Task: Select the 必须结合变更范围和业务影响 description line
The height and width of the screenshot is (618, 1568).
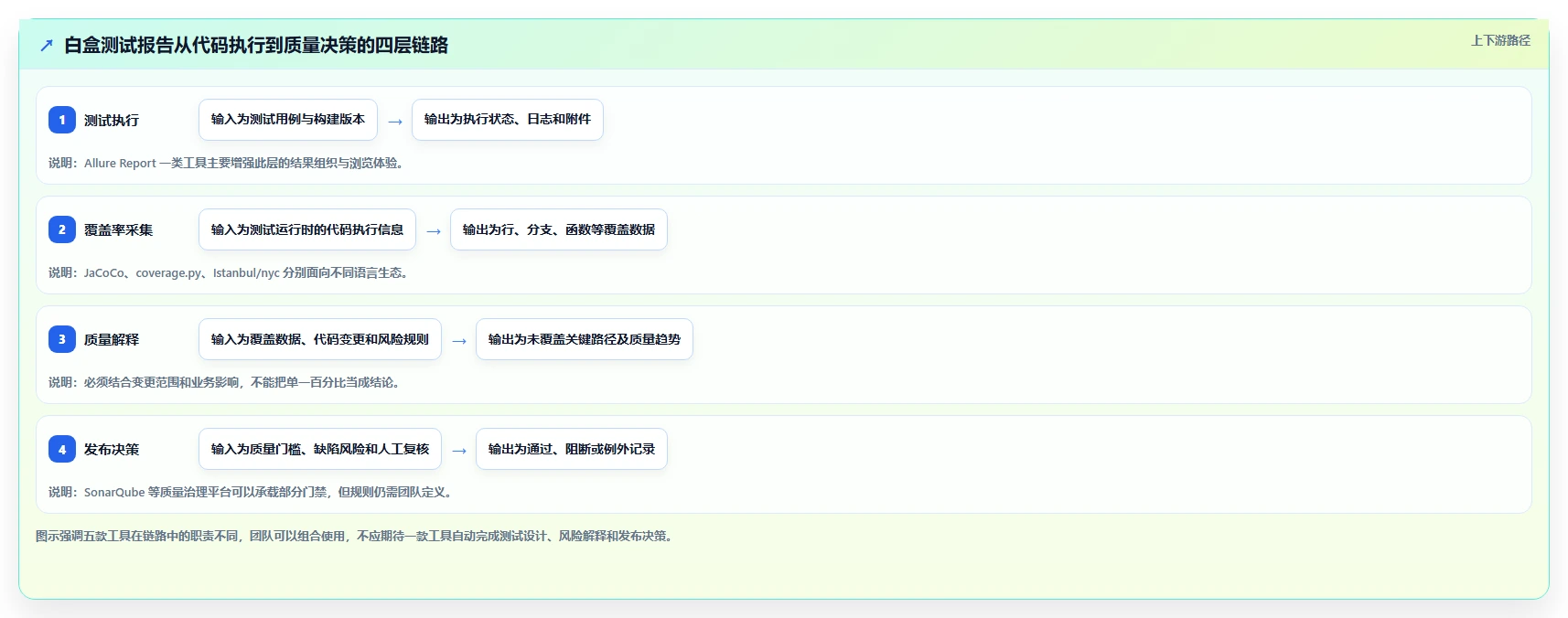Action: pyautogui.click(x=227, y=382)
